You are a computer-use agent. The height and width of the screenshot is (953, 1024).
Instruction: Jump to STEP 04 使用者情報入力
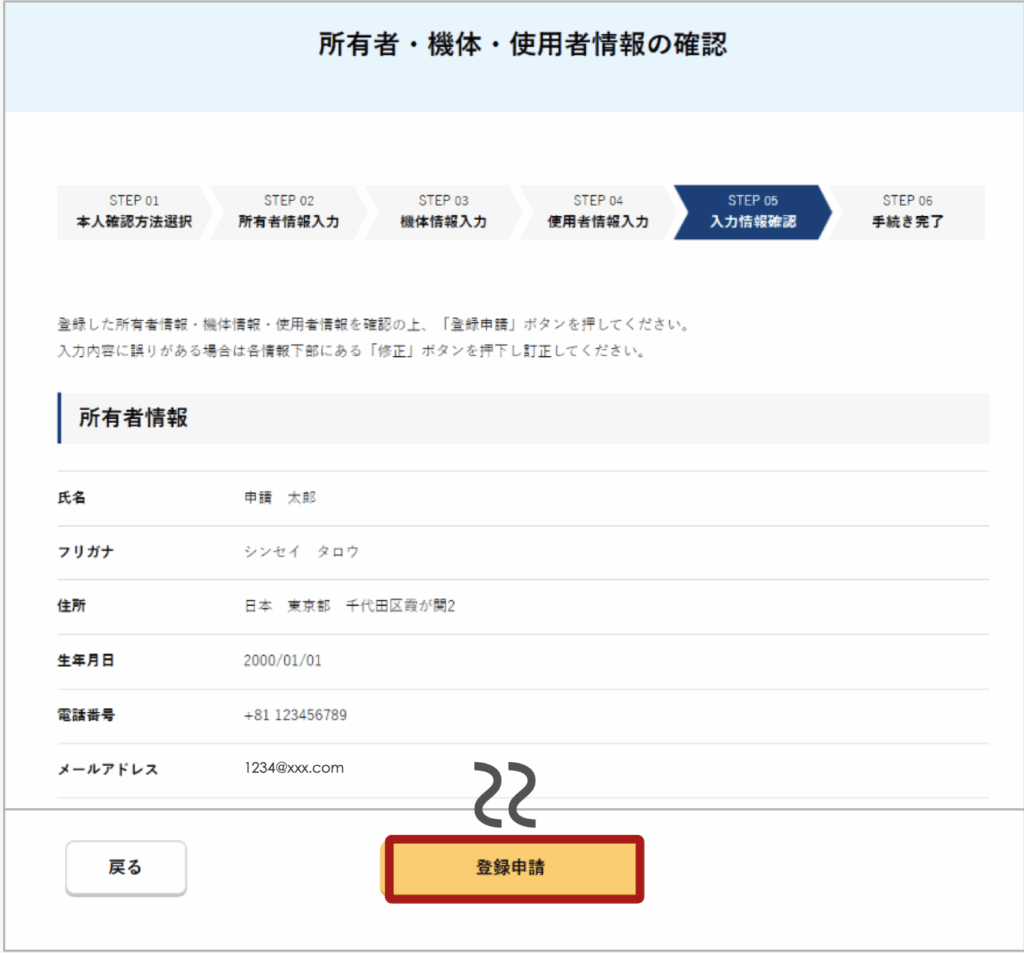tap(598, 212)
